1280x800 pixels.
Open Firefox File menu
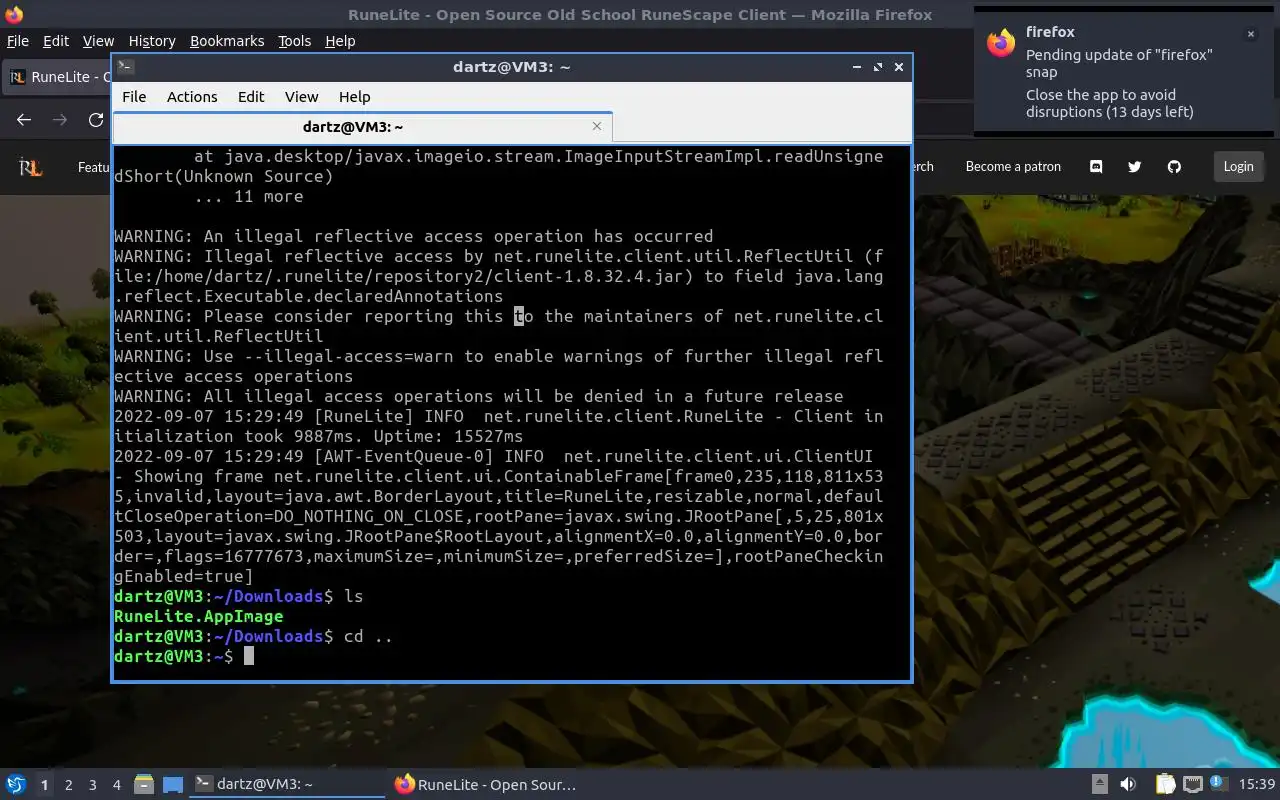click(x=18, y=41)
